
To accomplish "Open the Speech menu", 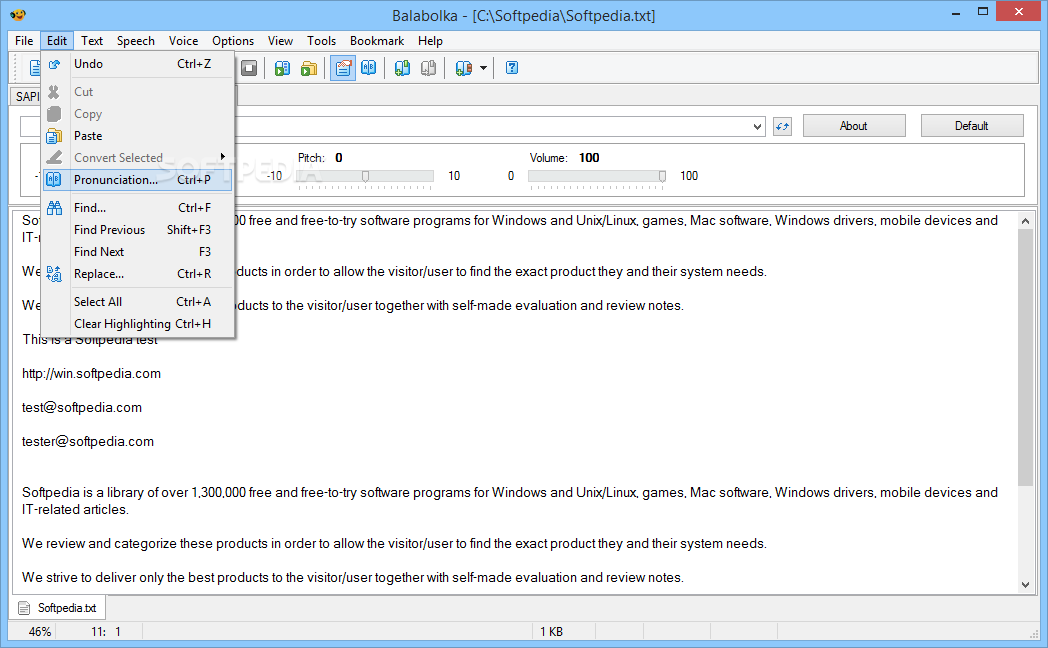I will pos(136,41).
